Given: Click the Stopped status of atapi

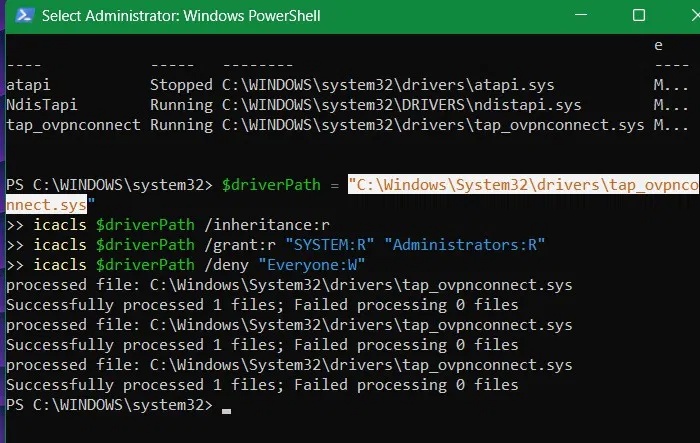Looking at the screenshot, I should [181, 85].
